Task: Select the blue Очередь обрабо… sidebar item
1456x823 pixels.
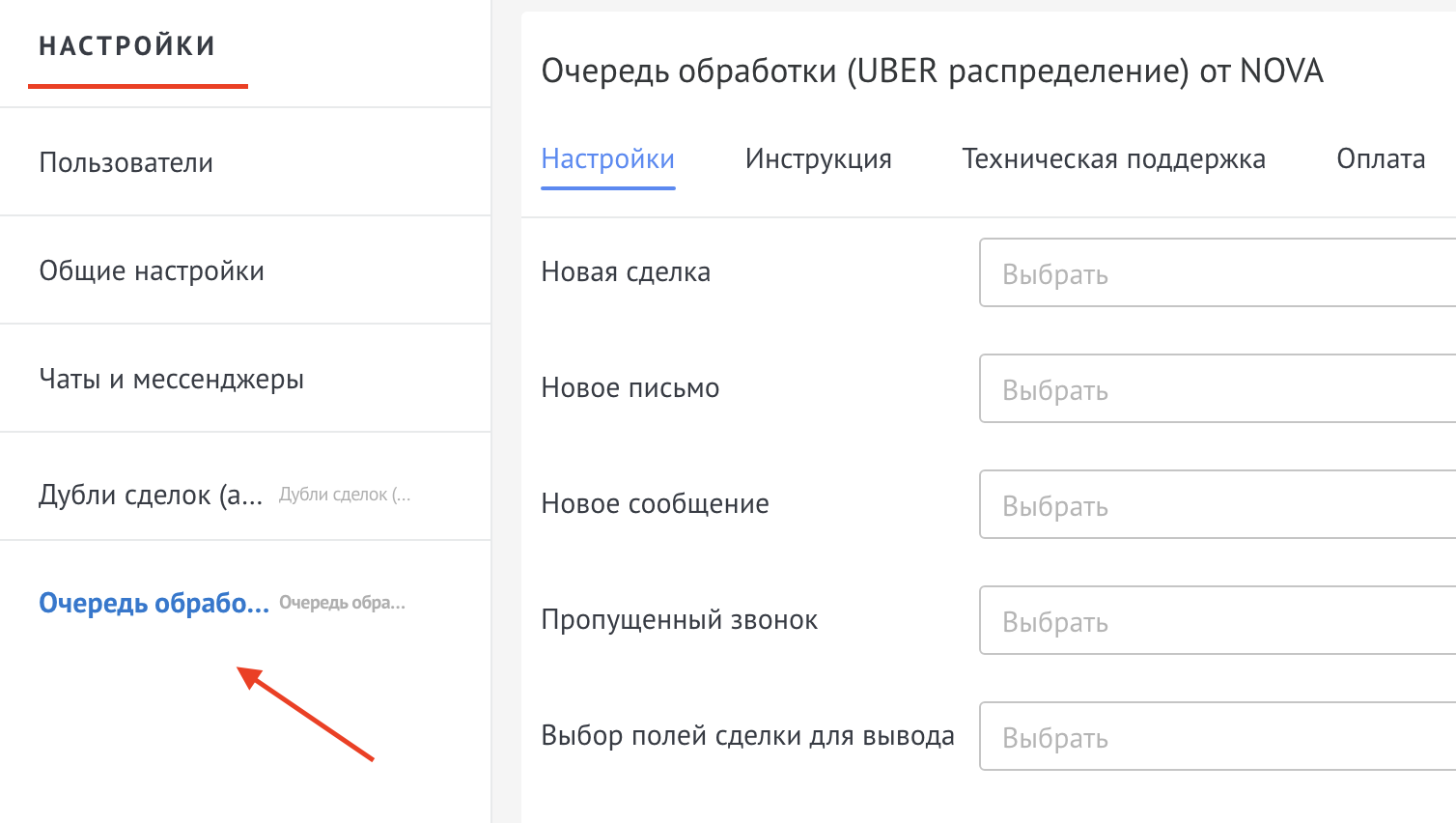Action: point(154,603)
